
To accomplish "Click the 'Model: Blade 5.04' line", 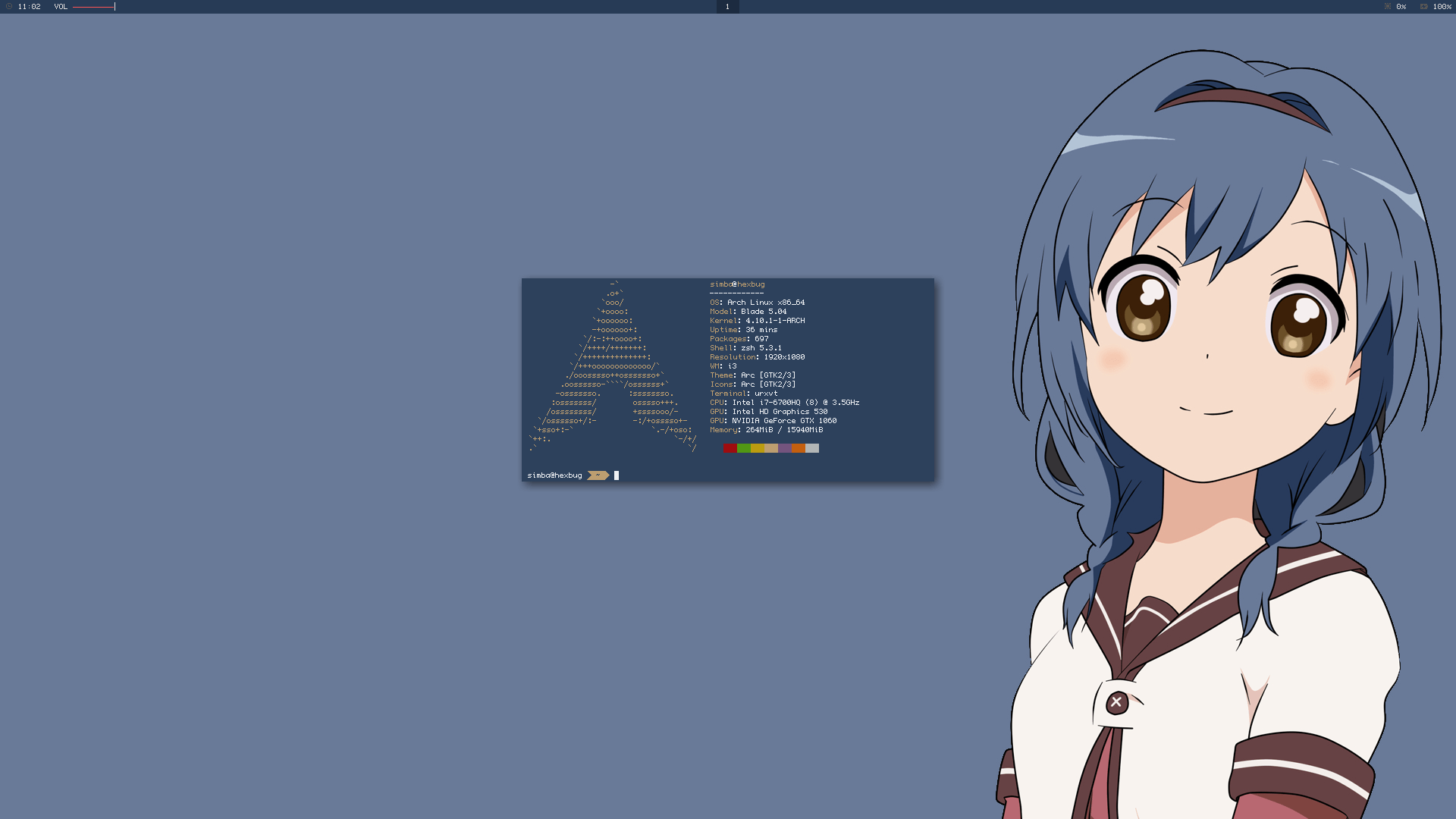I will (x=748, y=312).
